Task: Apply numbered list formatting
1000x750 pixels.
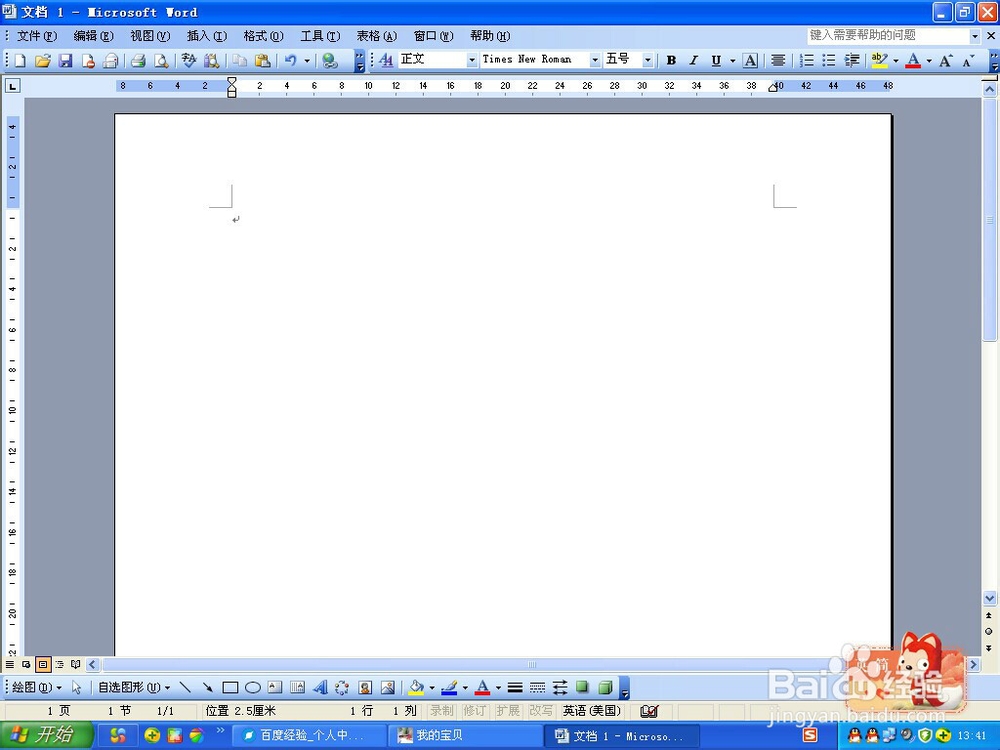Action: click(807, 61)
